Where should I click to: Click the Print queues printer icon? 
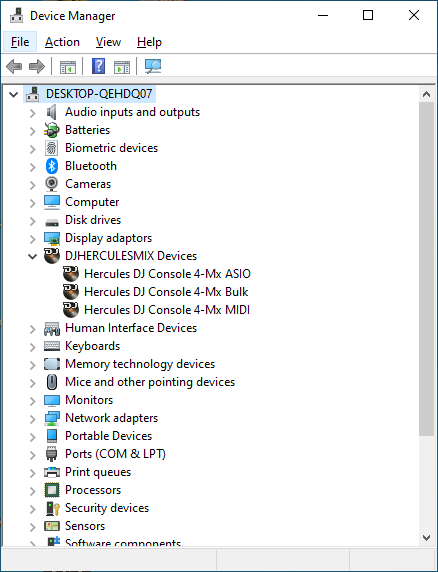tap(52, 472)
